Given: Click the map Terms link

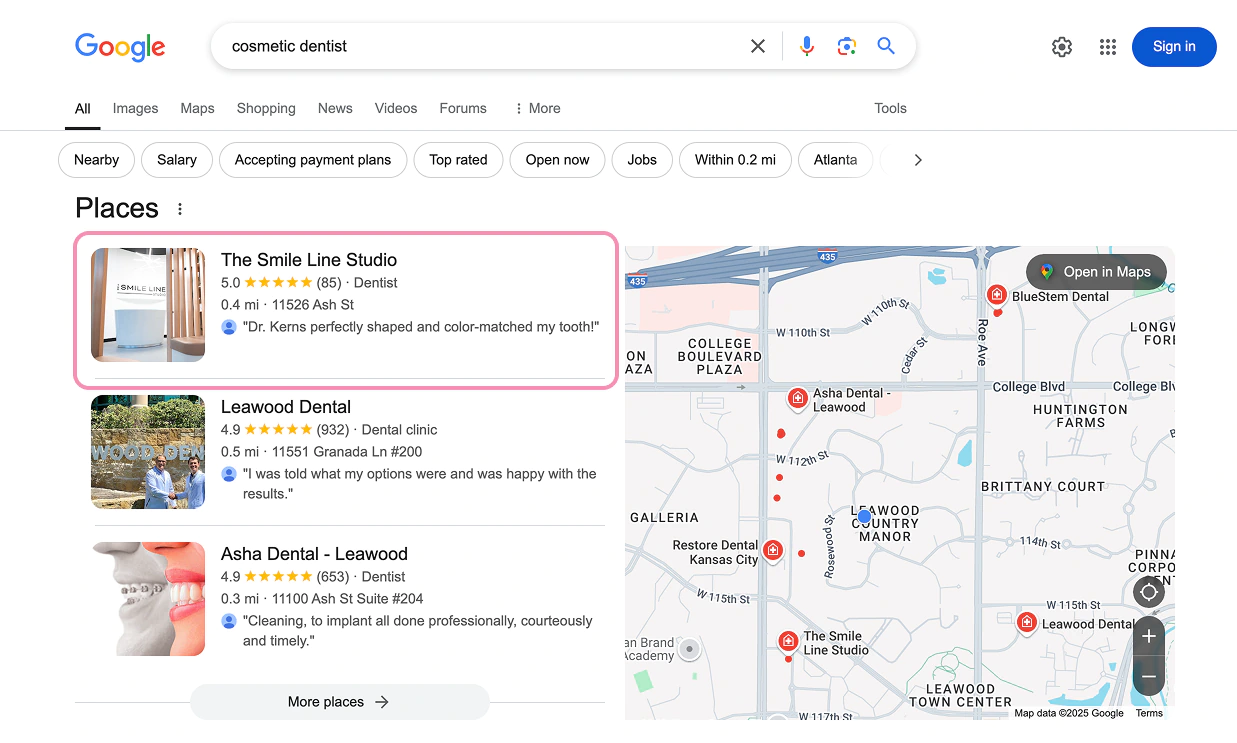Looking at the screenshot, I should click(1149, 713).
